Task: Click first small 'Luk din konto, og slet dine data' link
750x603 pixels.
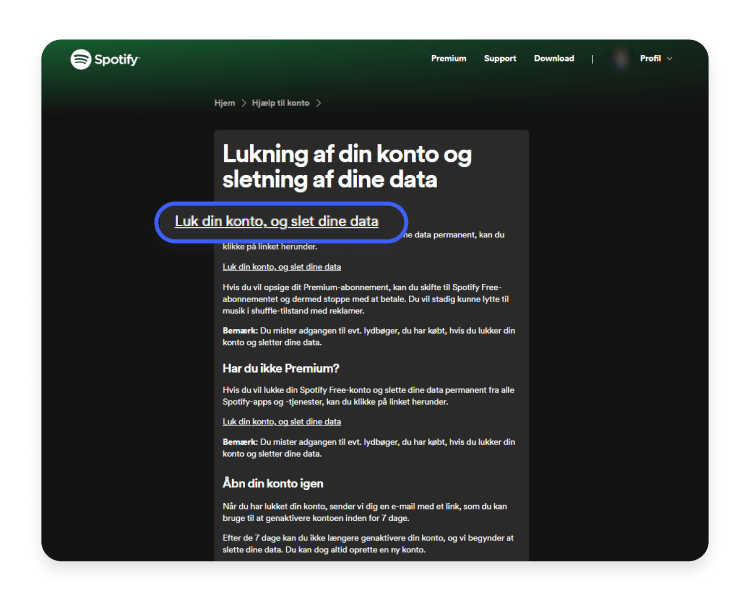Action: [x=281, y=267]
